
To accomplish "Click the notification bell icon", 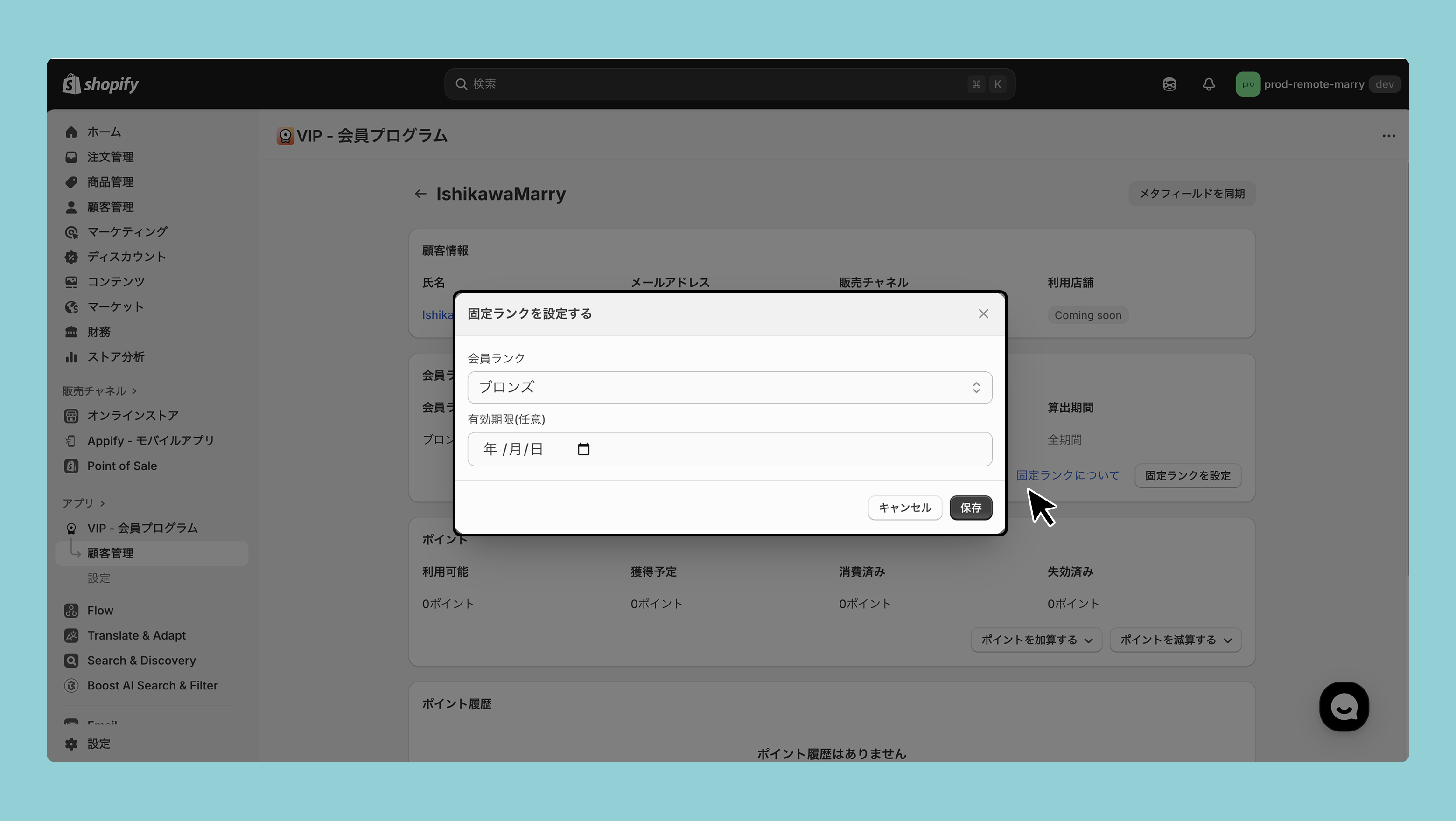I will point(1209,84).
